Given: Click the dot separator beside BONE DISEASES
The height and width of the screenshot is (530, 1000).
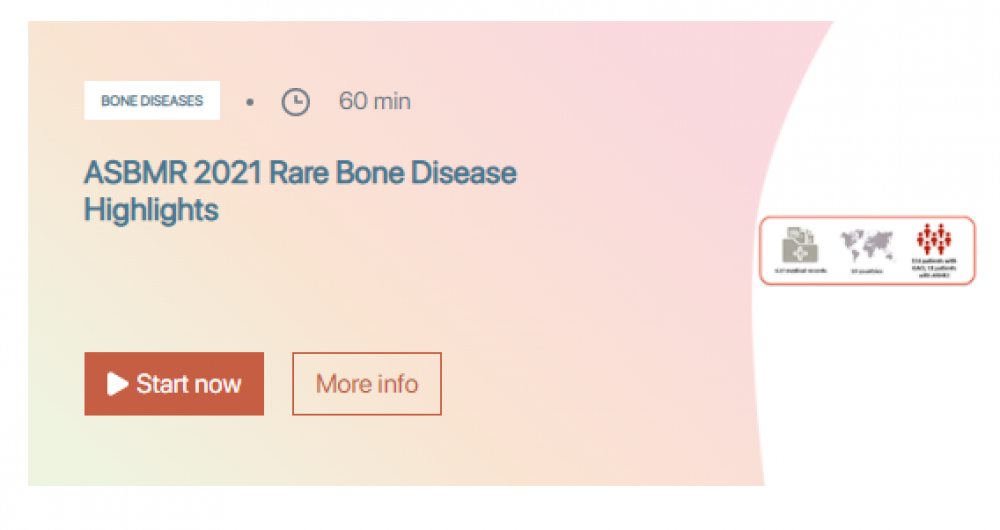Looking at the screenshot, I should (250, 102).
